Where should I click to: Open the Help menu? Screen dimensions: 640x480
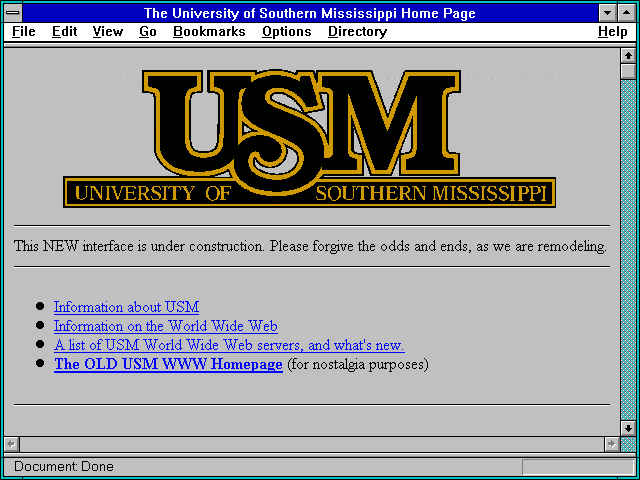[613, 32]
